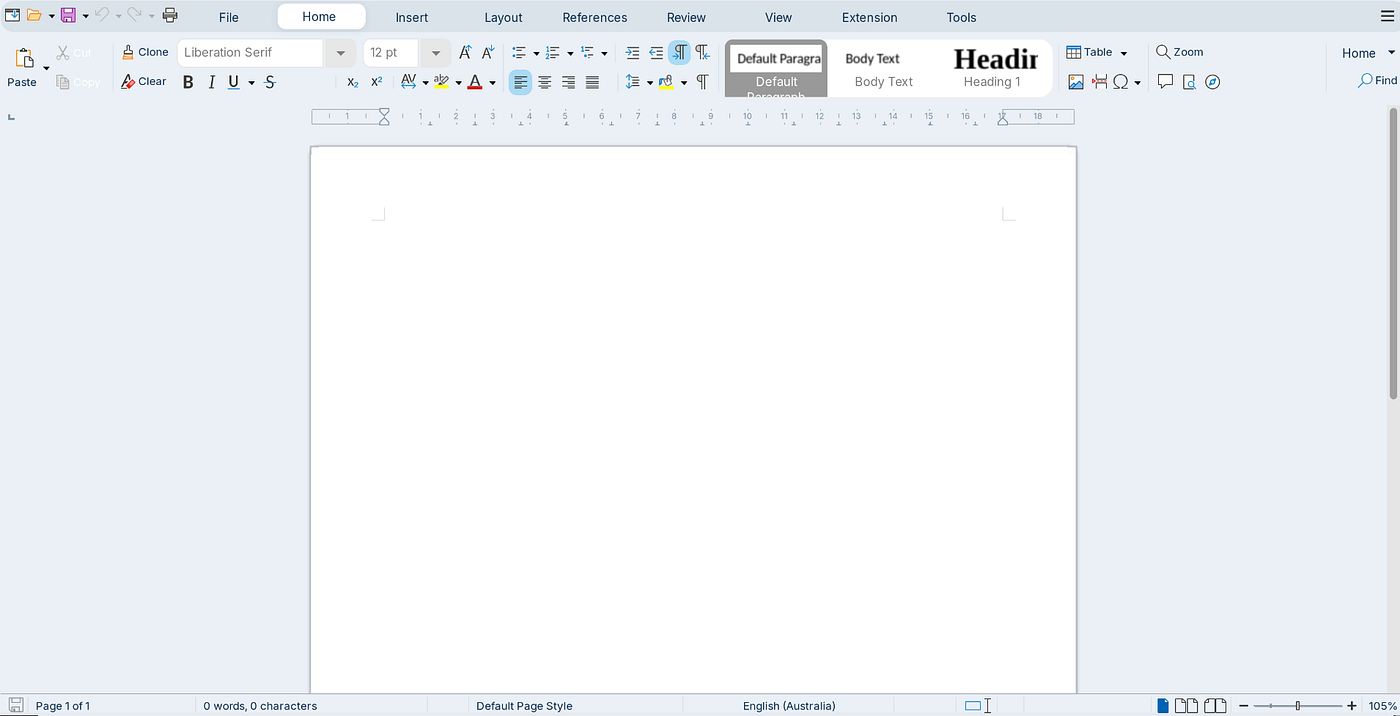Click the Find button
Image resolution: width=1400 pixels, height=716 pixels.
pyautogui.click(x=1378, y=80)
